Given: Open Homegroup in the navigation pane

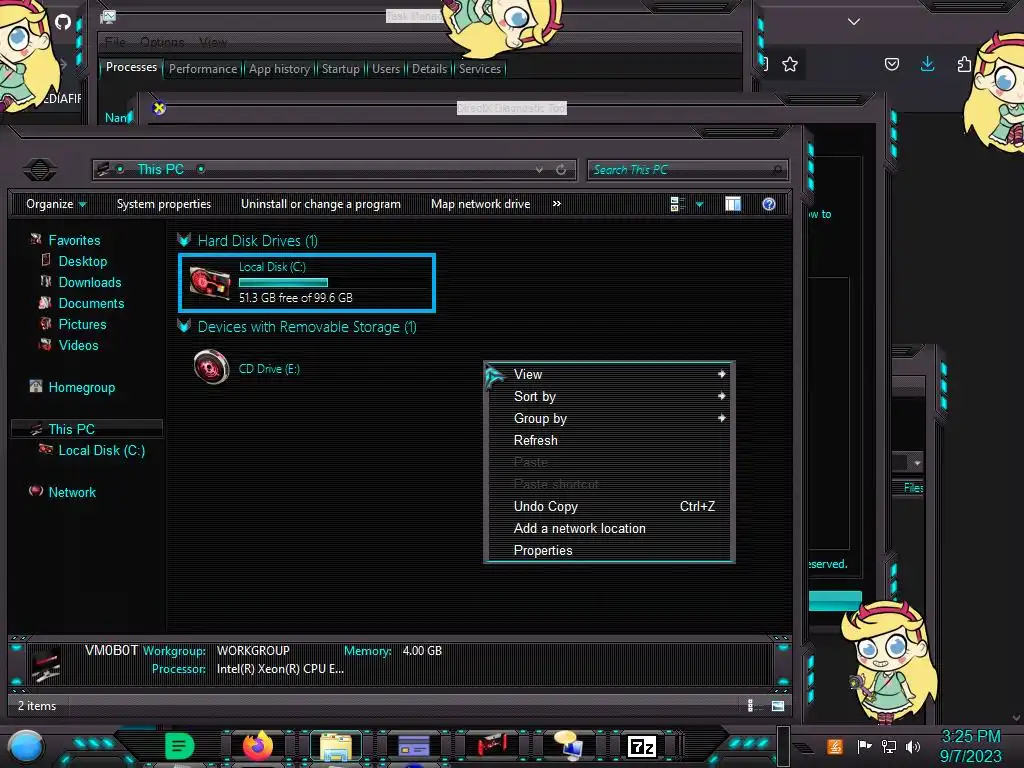Looking at the screenshot, I should (x=82, y=387).
